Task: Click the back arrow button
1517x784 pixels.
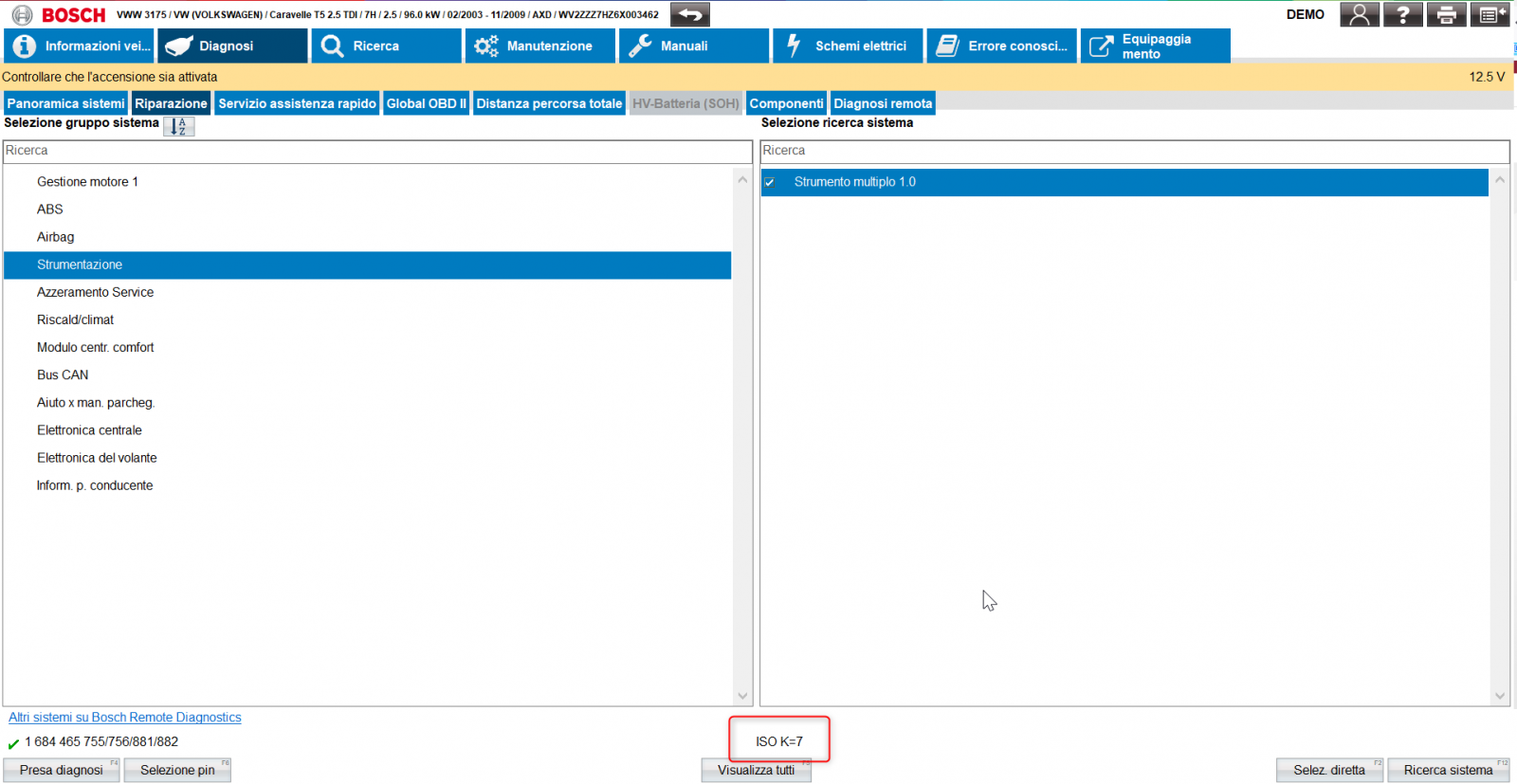Action: 690,14
